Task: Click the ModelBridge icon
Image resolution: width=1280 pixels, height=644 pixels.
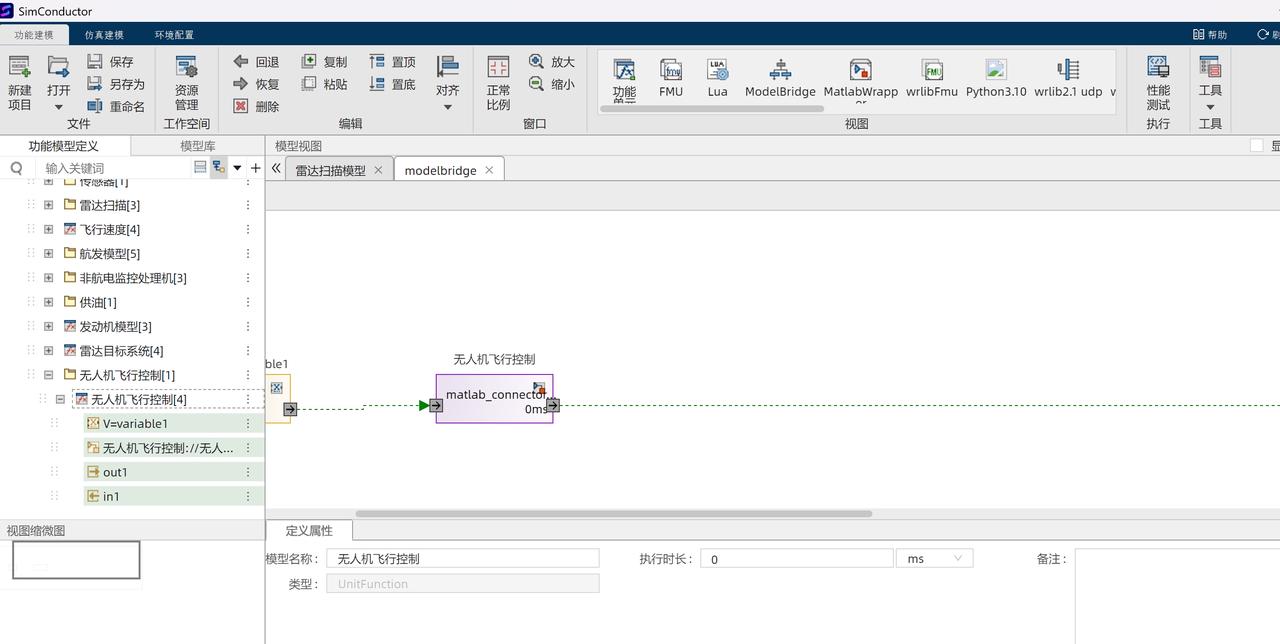Action: (780, 70)
